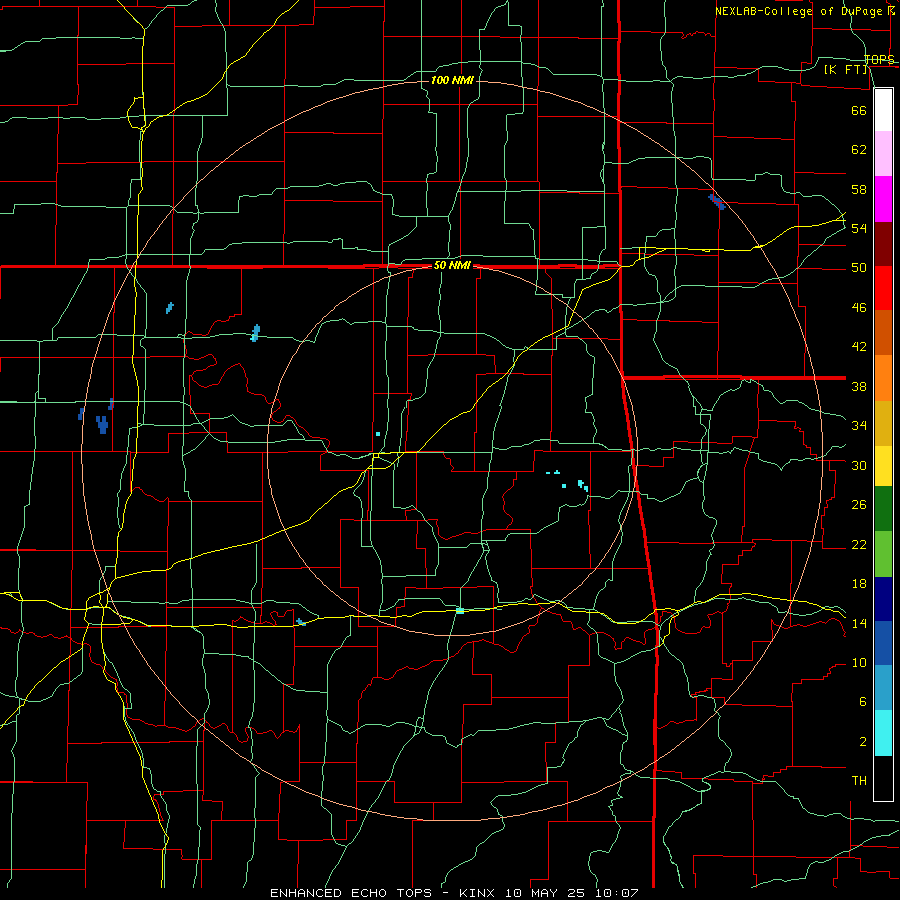This screenshot has height=900, width=900.
Task: Click the 66 value on the legend
Action: coord(859,110)
